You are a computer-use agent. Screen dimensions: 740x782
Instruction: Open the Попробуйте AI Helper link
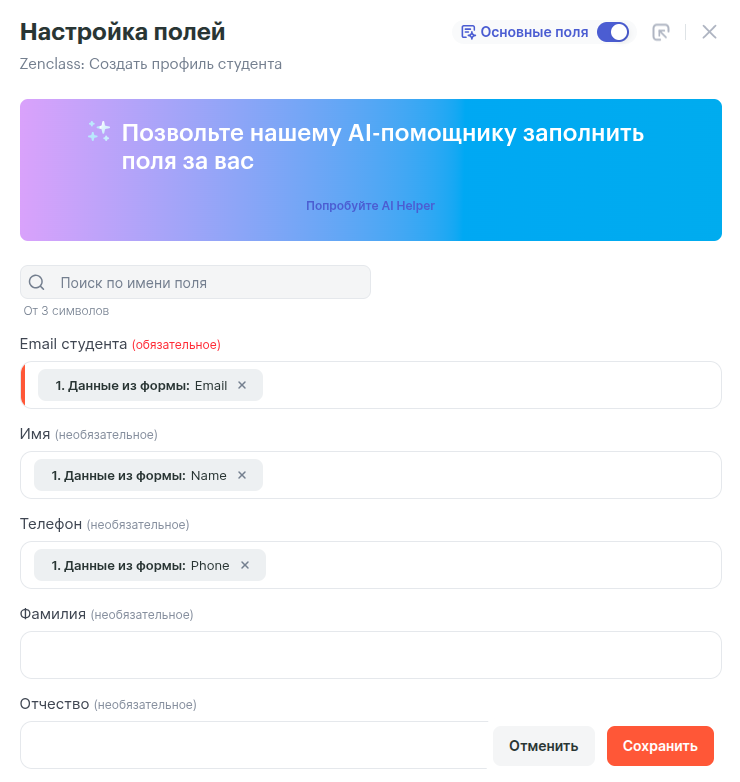[370, 206]
